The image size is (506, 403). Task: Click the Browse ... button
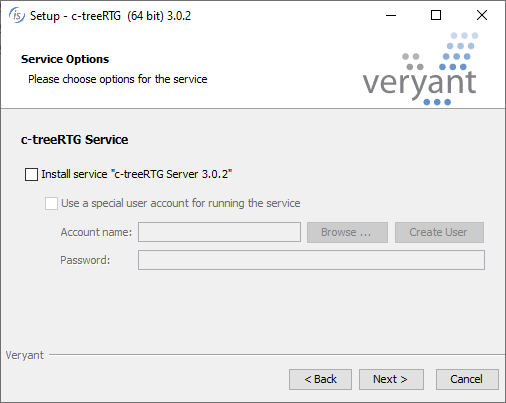pos(347,232)
